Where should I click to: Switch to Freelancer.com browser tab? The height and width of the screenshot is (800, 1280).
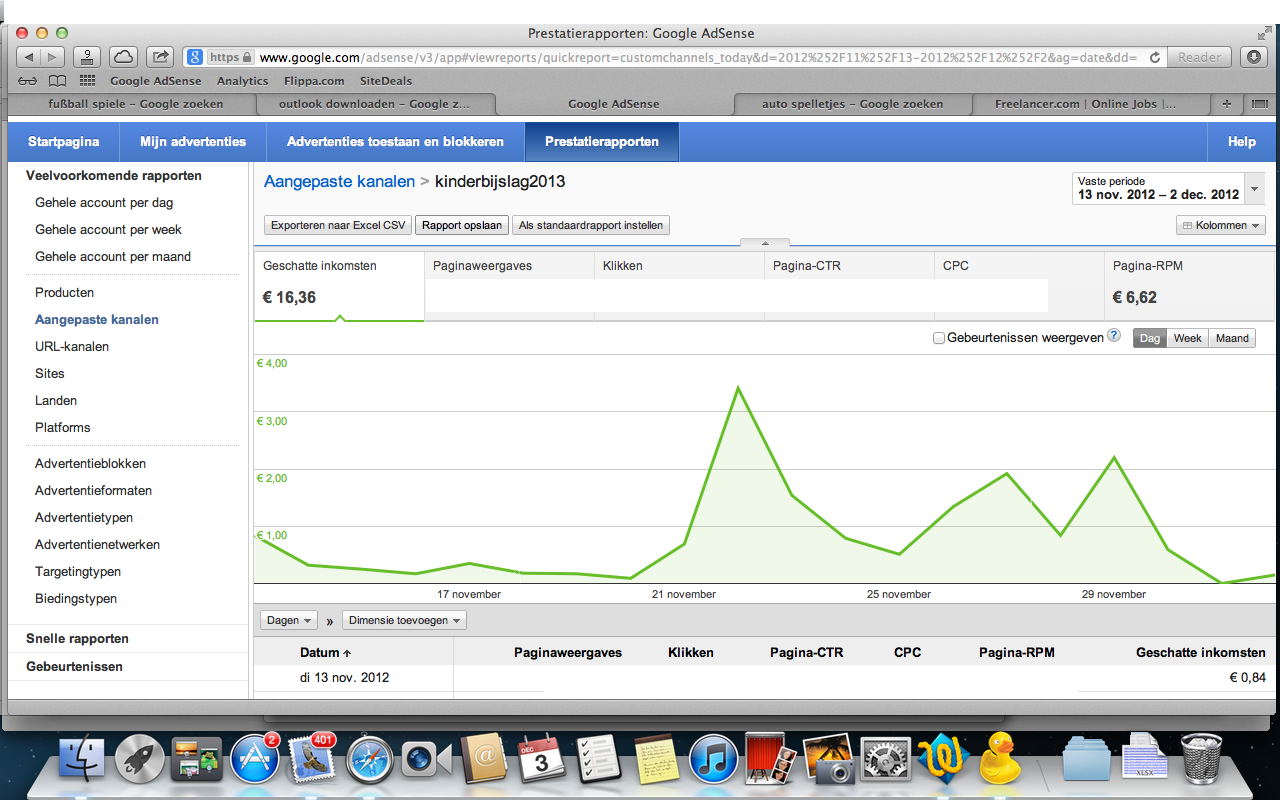1090,103
